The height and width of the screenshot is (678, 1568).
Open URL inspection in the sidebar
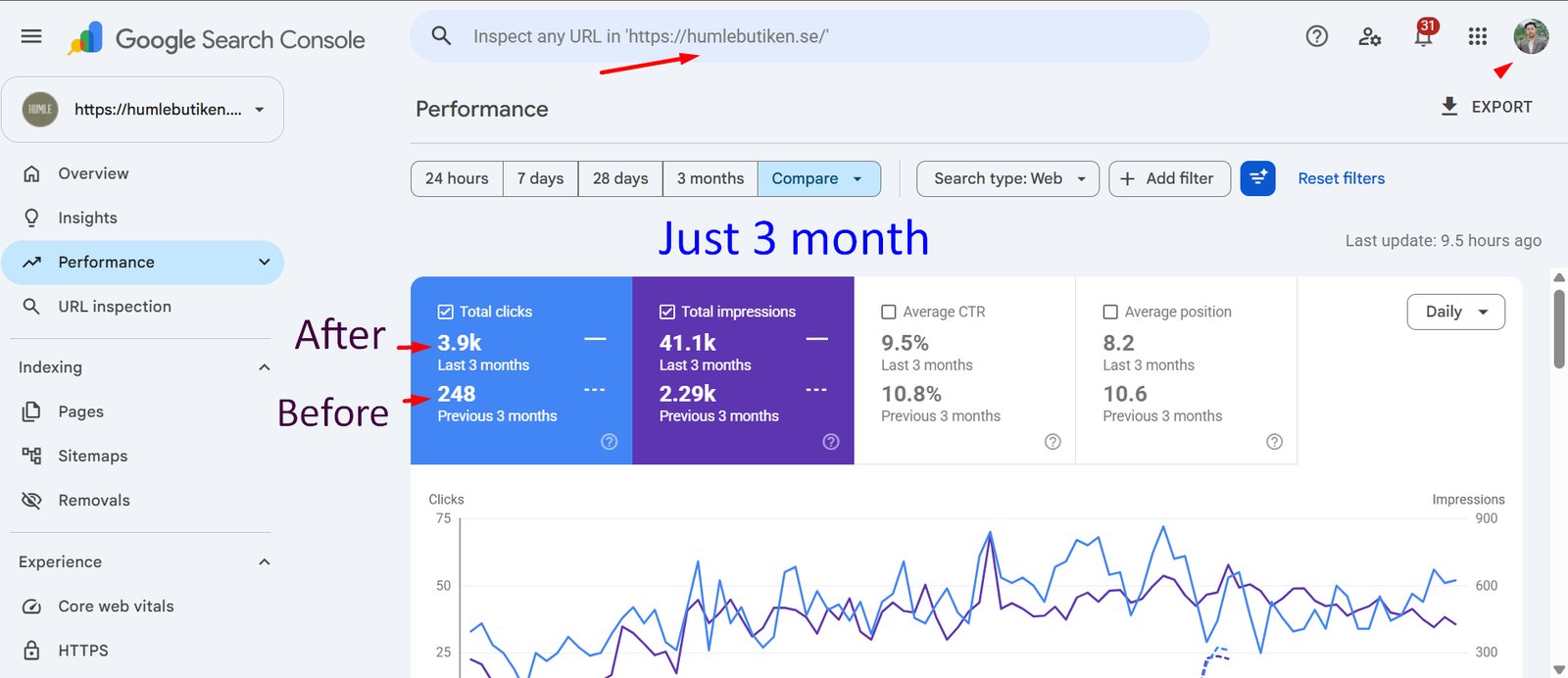click(142, 306)
